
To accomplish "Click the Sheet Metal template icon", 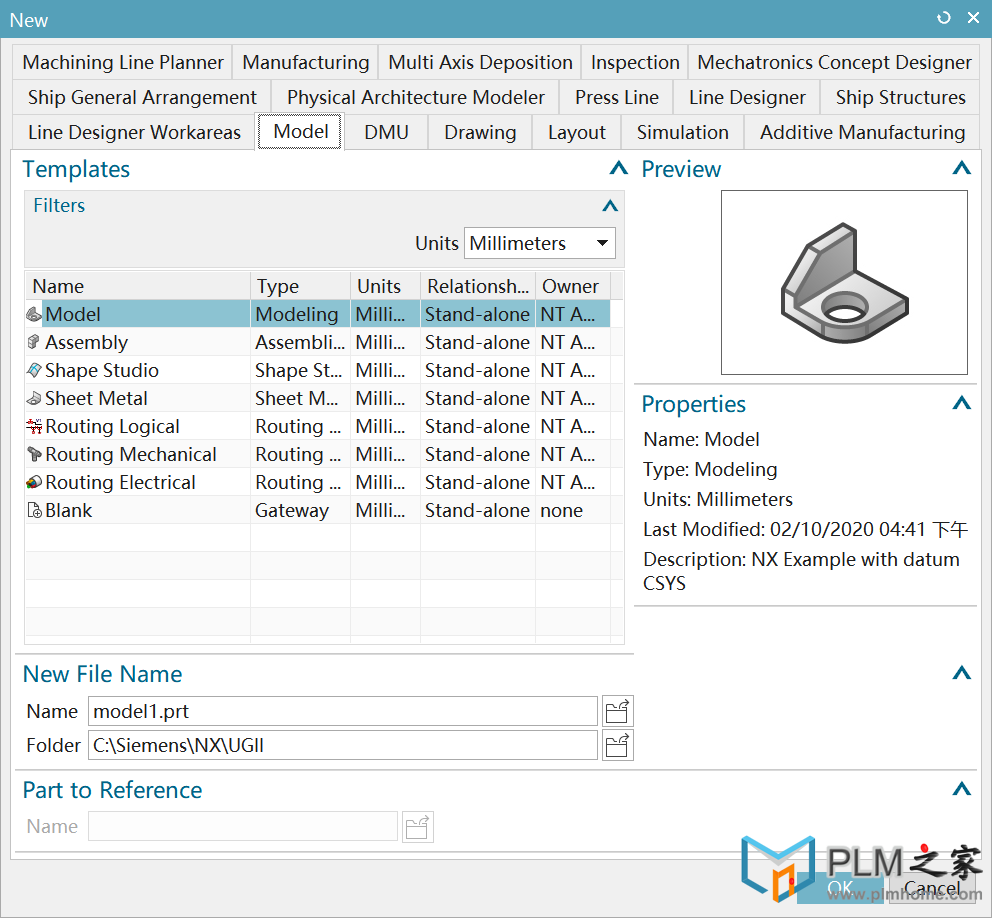I will pos(34,398).
